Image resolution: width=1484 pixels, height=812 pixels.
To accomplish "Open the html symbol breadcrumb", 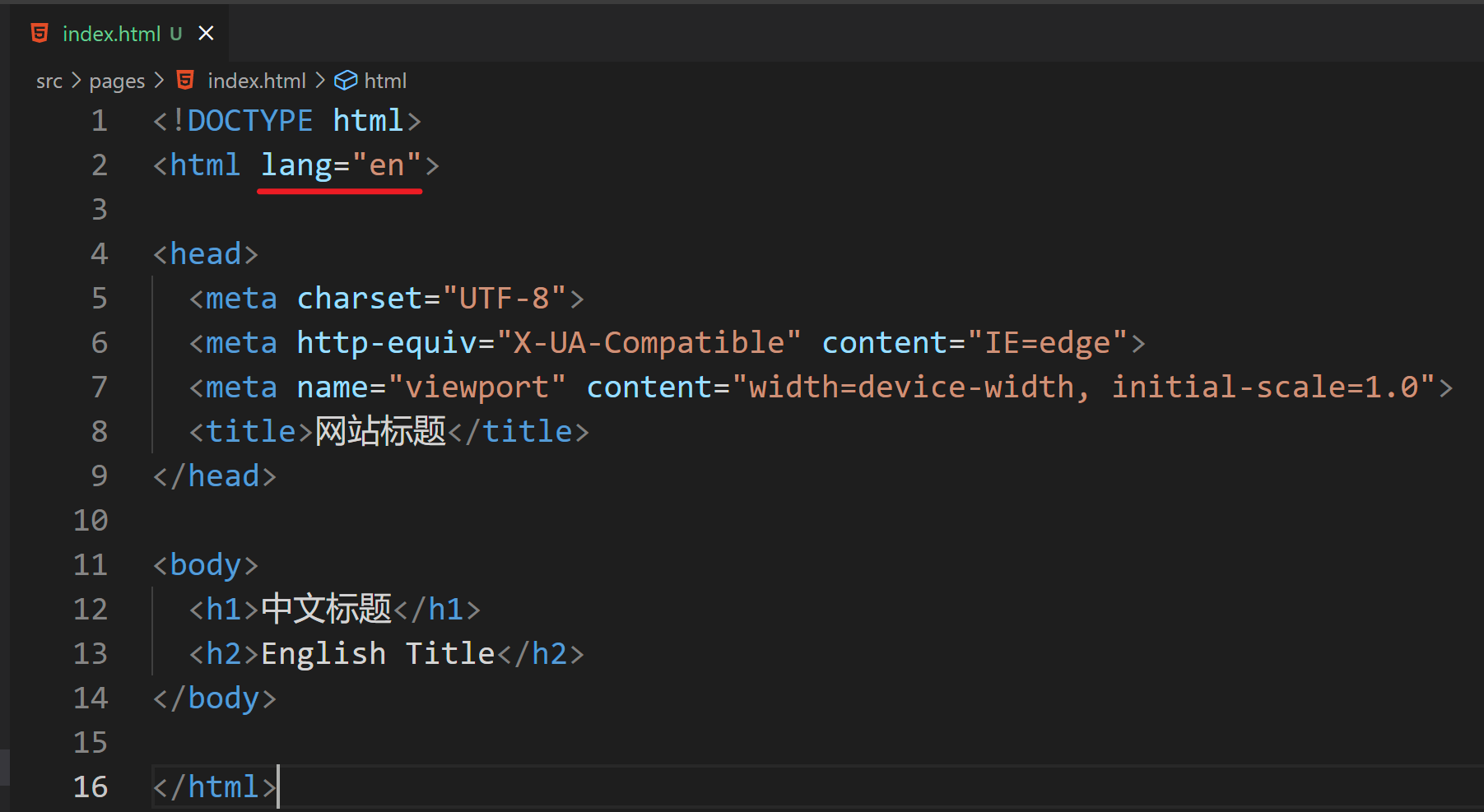I will pyautogui.click(x=385, y=81).
